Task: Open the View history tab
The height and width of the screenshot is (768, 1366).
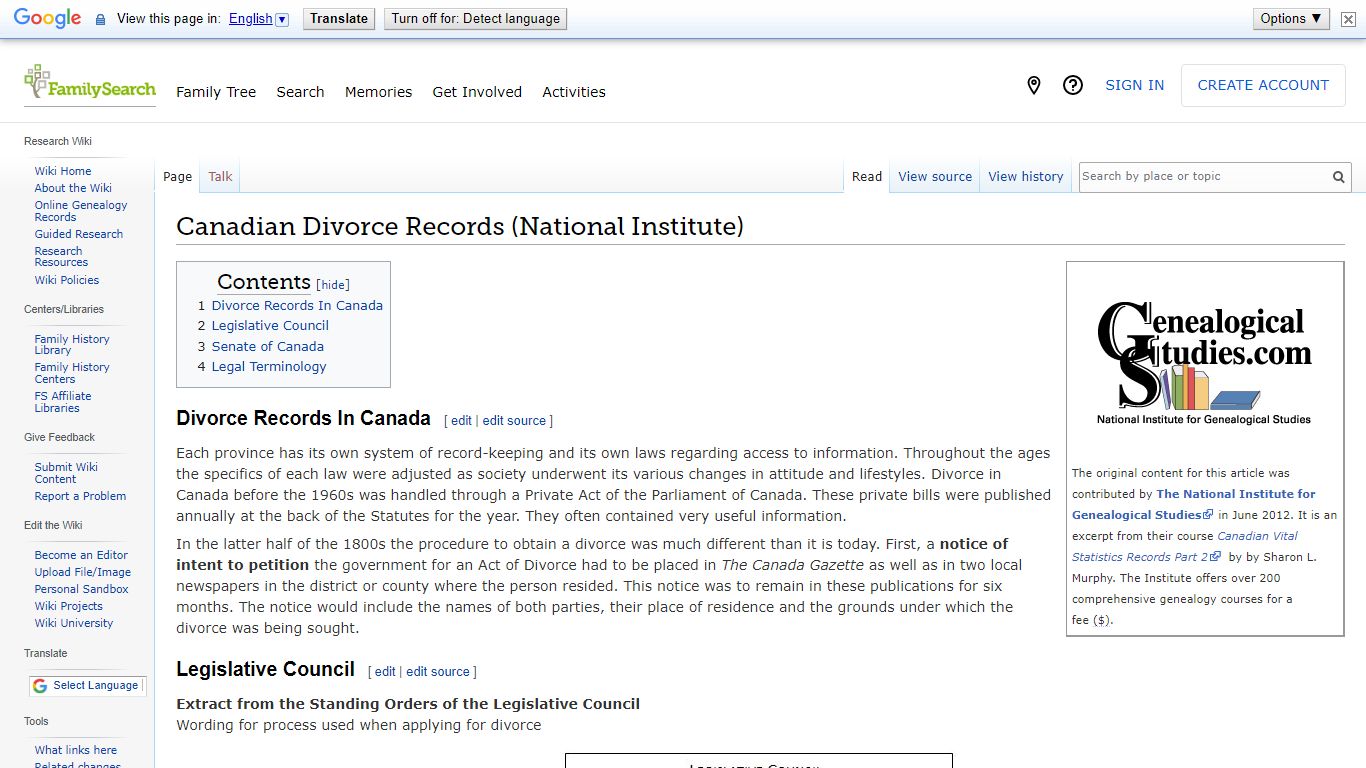Action: 1026,177
